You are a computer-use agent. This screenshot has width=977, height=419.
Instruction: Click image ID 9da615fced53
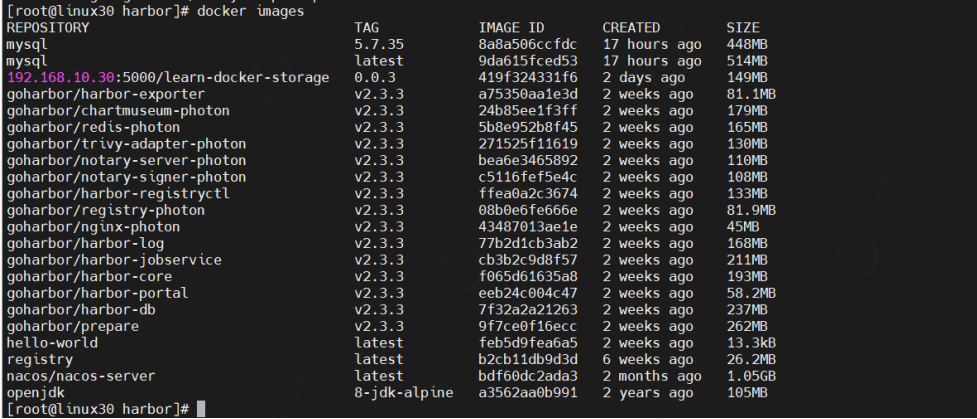point(528,61)
